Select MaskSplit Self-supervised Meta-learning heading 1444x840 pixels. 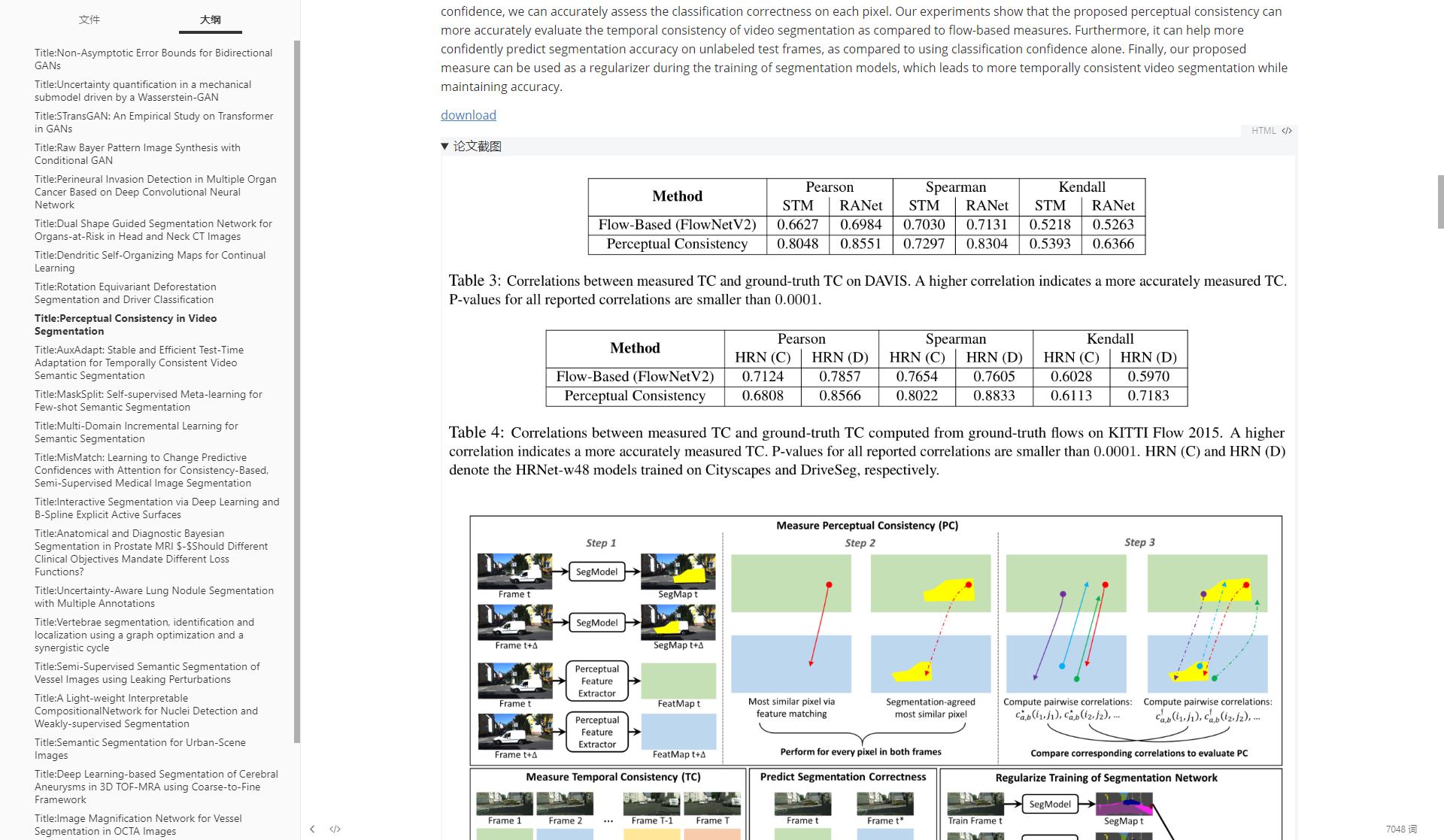(147, 400)
